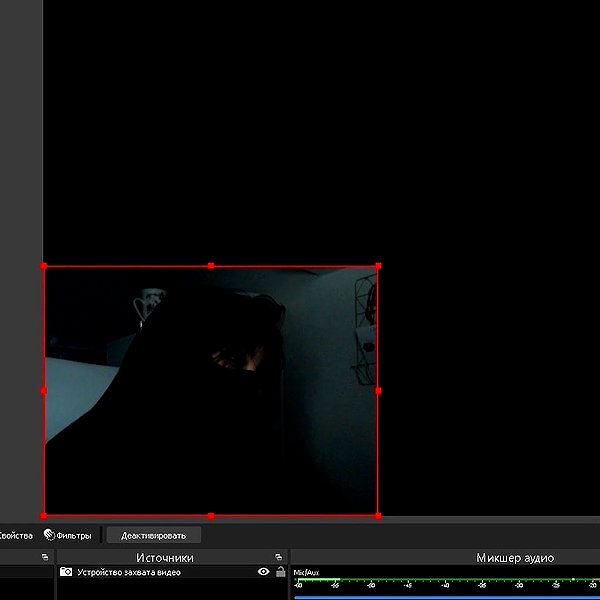Image resolution: width=600 pixels, height=600 pixels.
Task: Click the left-middle red handle of the selection
Action: (44, 391)
